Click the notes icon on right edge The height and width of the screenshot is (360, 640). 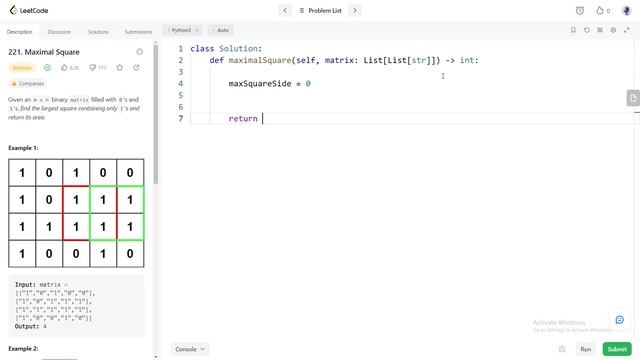633,98
